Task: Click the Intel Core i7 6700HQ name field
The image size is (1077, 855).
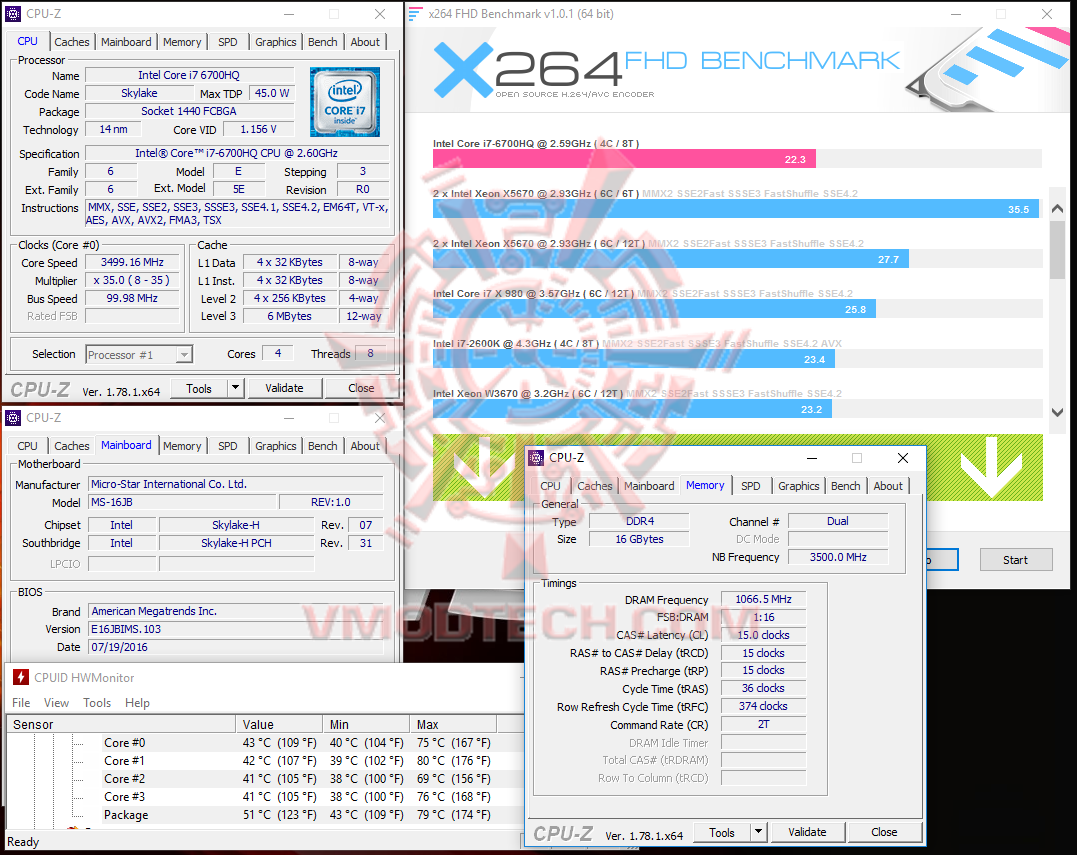Action: [189, 75]
